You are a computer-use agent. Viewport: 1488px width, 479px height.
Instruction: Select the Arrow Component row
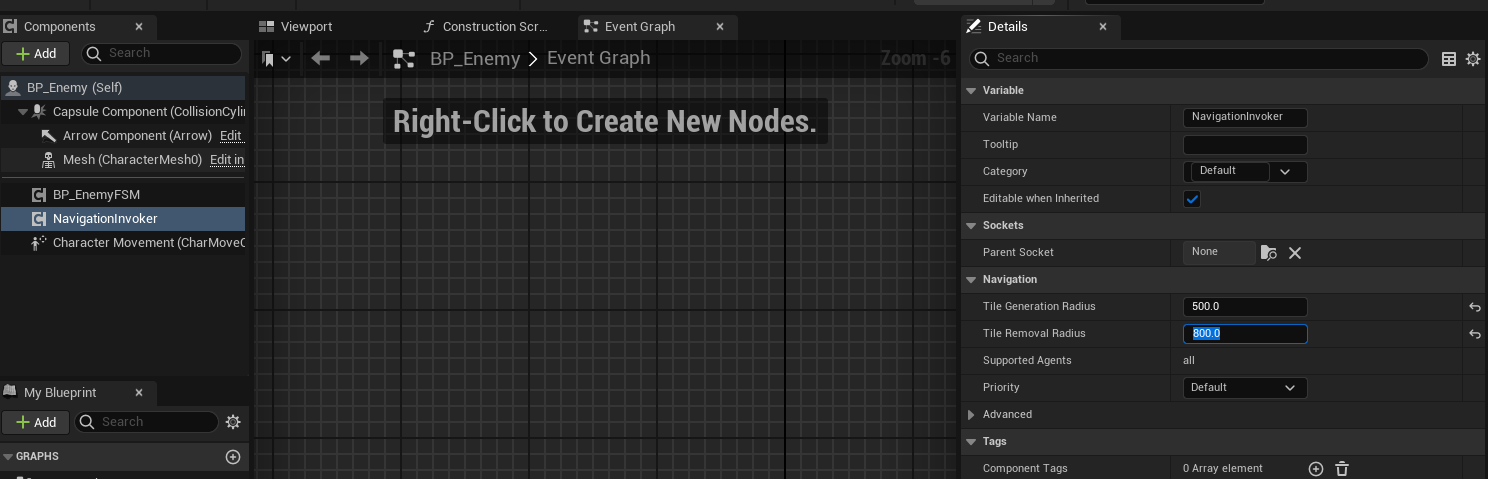137,135
